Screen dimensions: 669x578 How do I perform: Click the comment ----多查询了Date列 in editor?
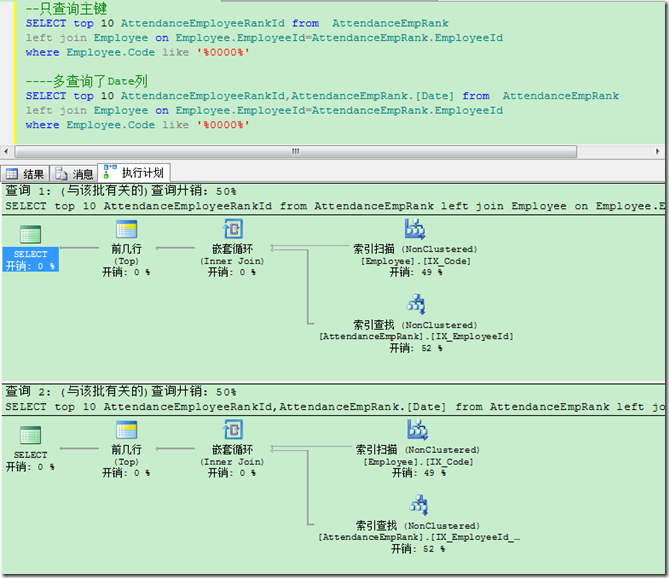[87, 81]
